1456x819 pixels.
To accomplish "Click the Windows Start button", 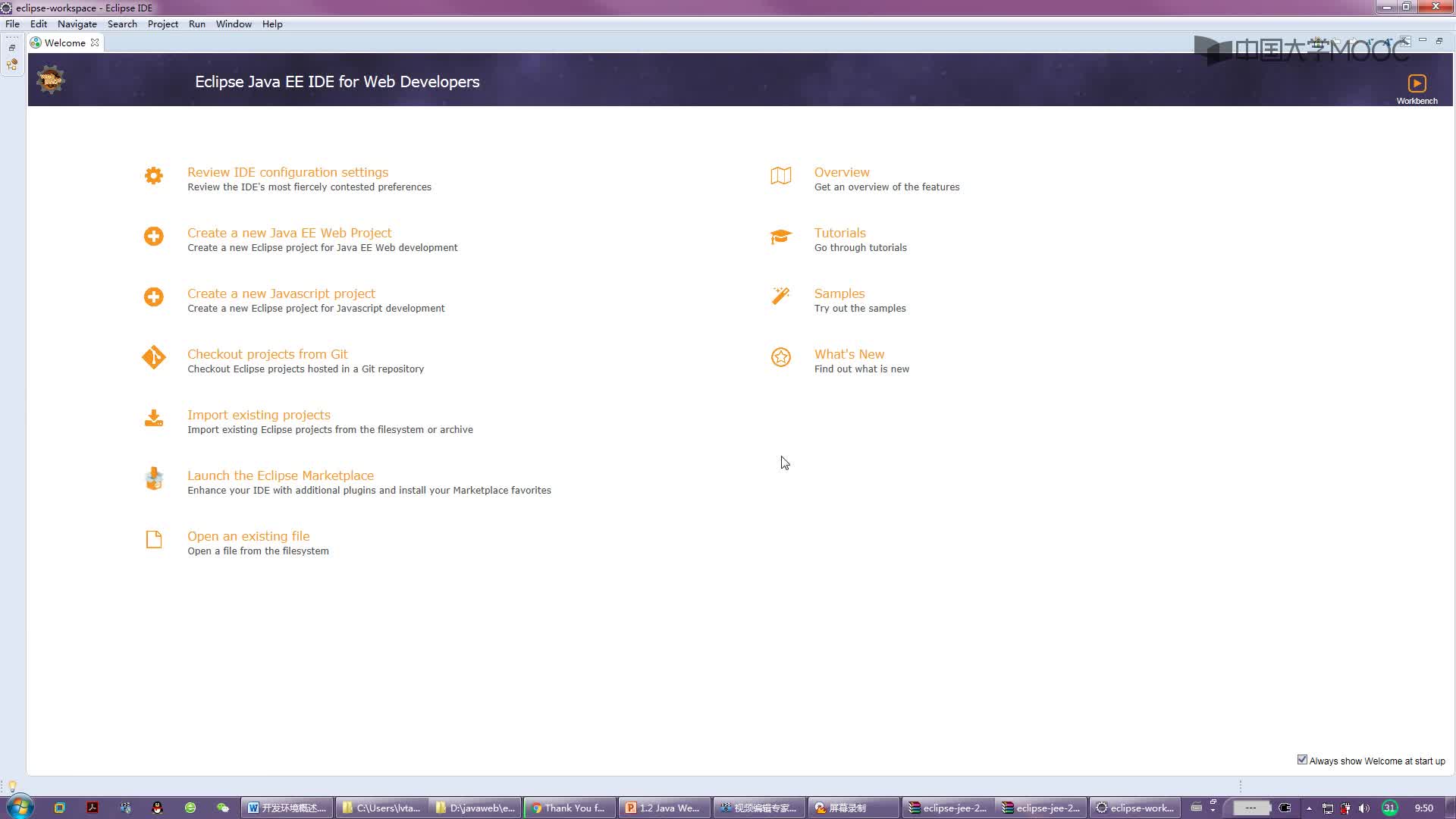I will 20,807.
